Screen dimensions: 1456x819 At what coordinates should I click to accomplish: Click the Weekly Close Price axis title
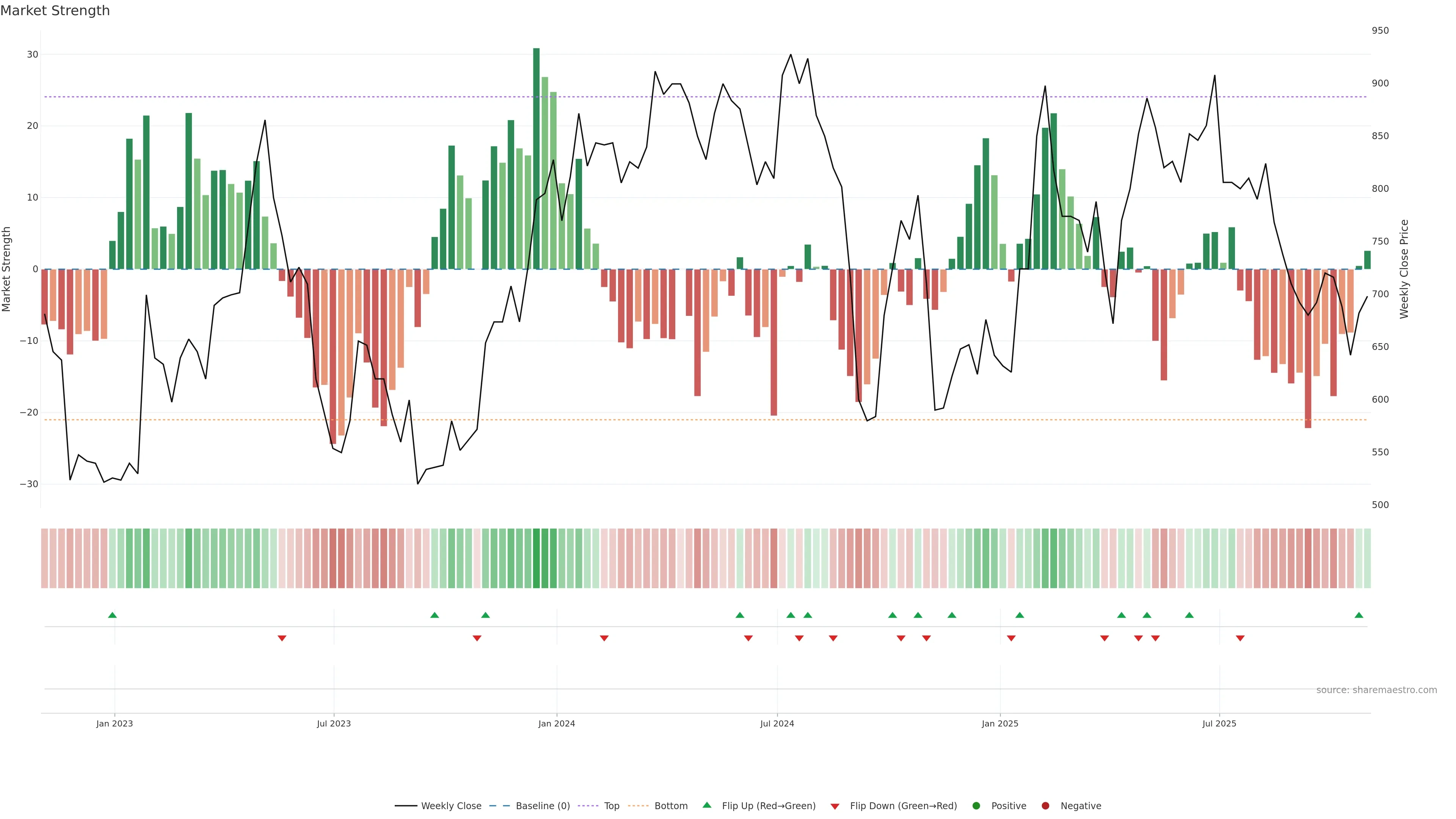click(x=1404, y=269)
